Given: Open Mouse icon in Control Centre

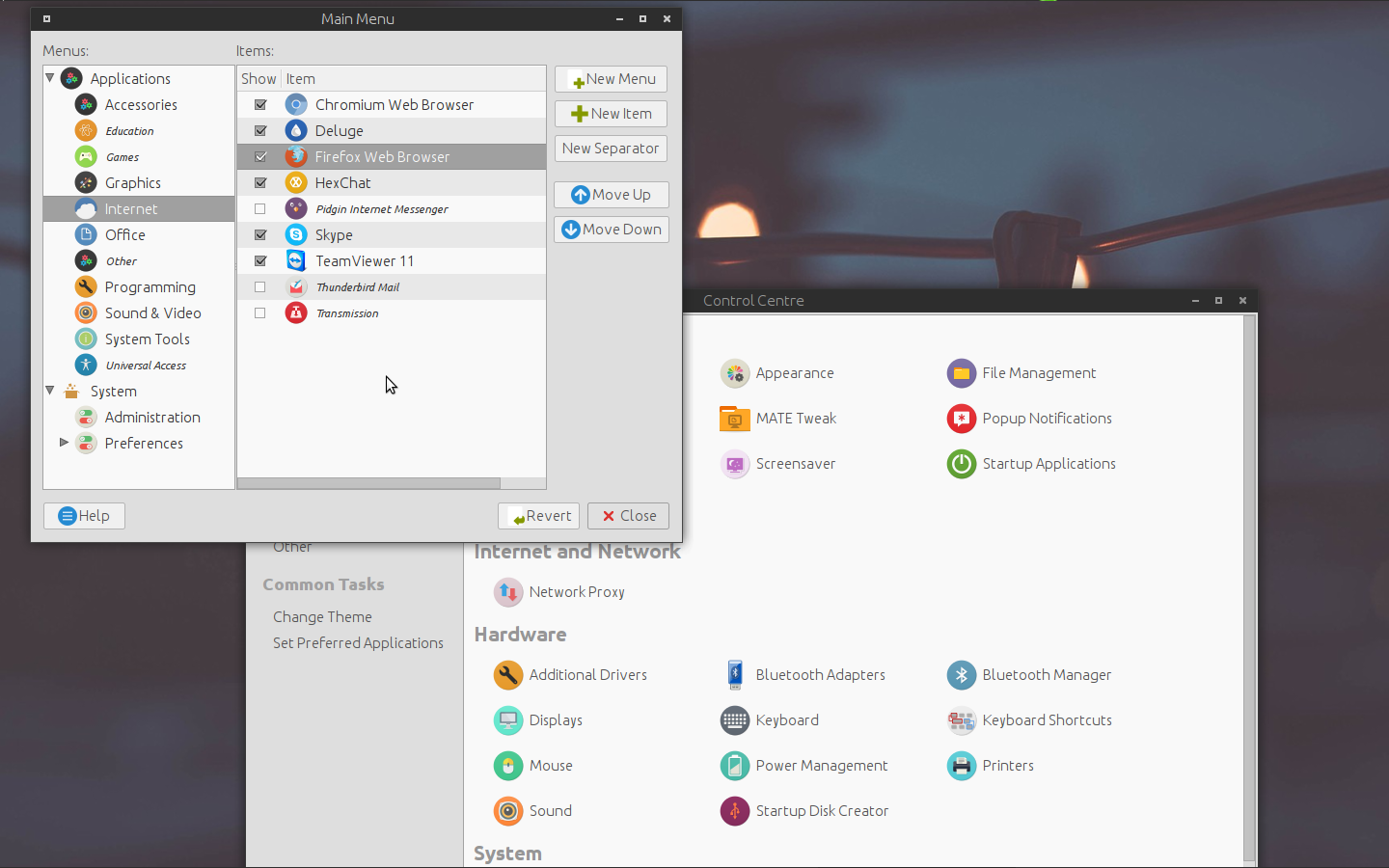Looking at the screenshot, I should click(x=508, y=766).
